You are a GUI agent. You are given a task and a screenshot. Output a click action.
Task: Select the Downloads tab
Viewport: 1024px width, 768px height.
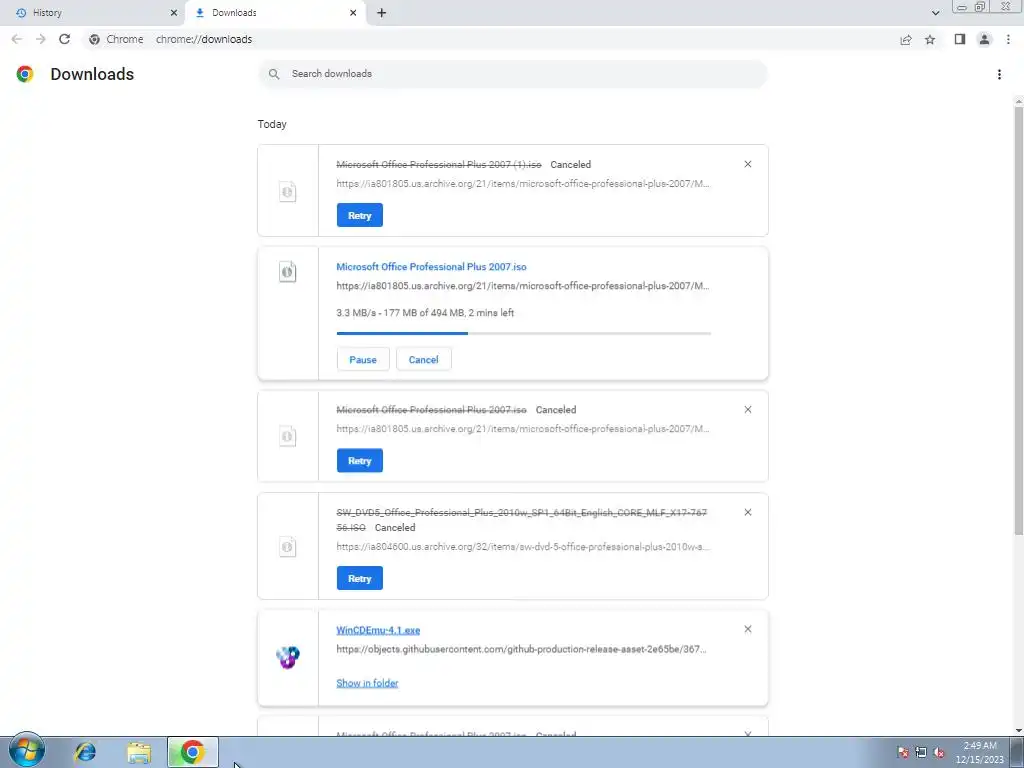[276, 12]
